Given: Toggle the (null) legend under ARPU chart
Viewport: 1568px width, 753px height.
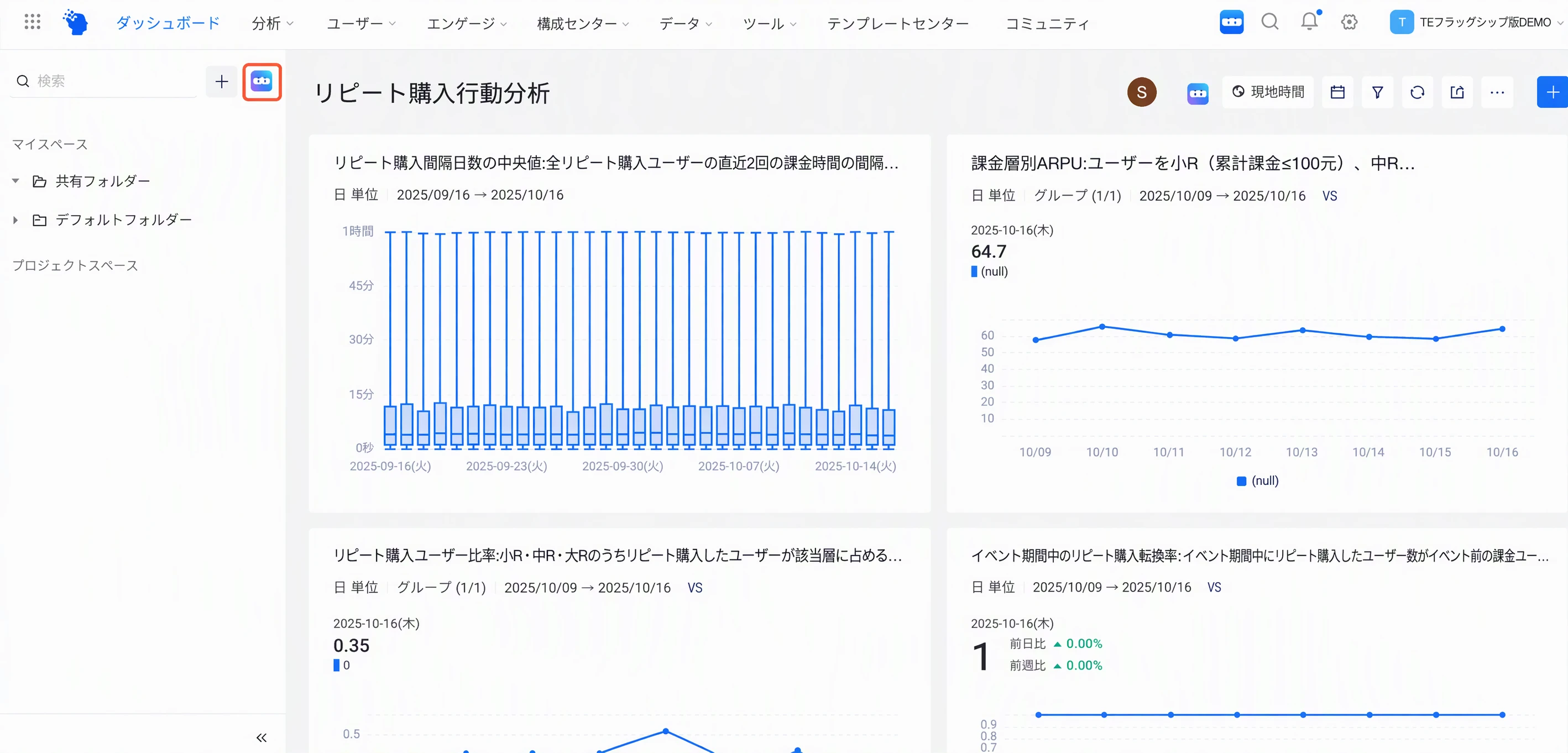Looking at the screenshot, I should click(1258, 481).
